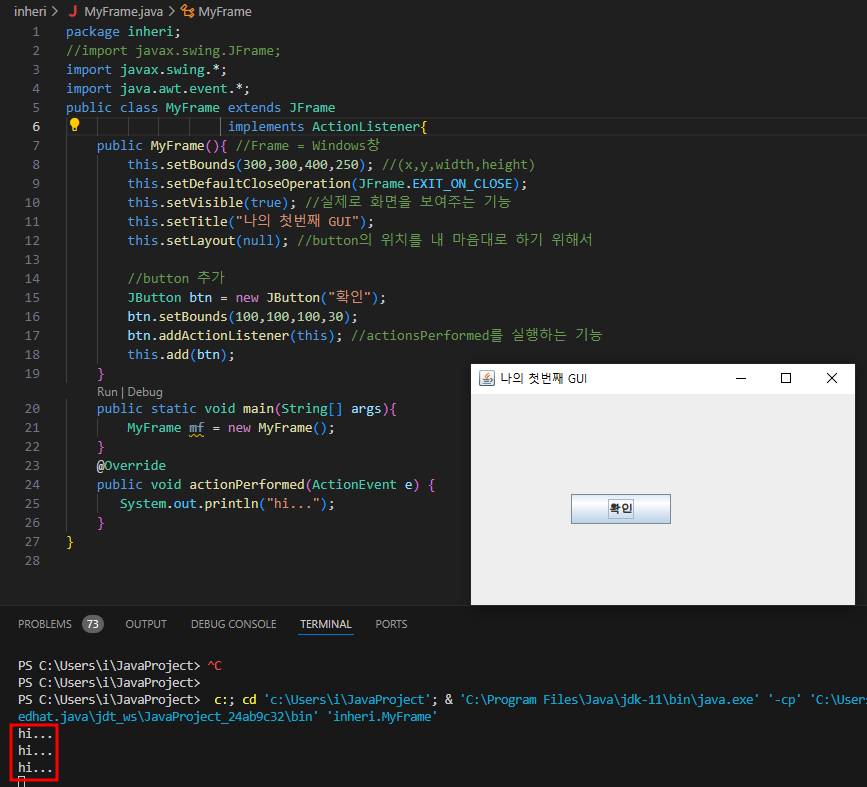Screen dimensions: 867x787
Task: Click 'import java.awt.event.*;' line
Action: tap(158, 88)
